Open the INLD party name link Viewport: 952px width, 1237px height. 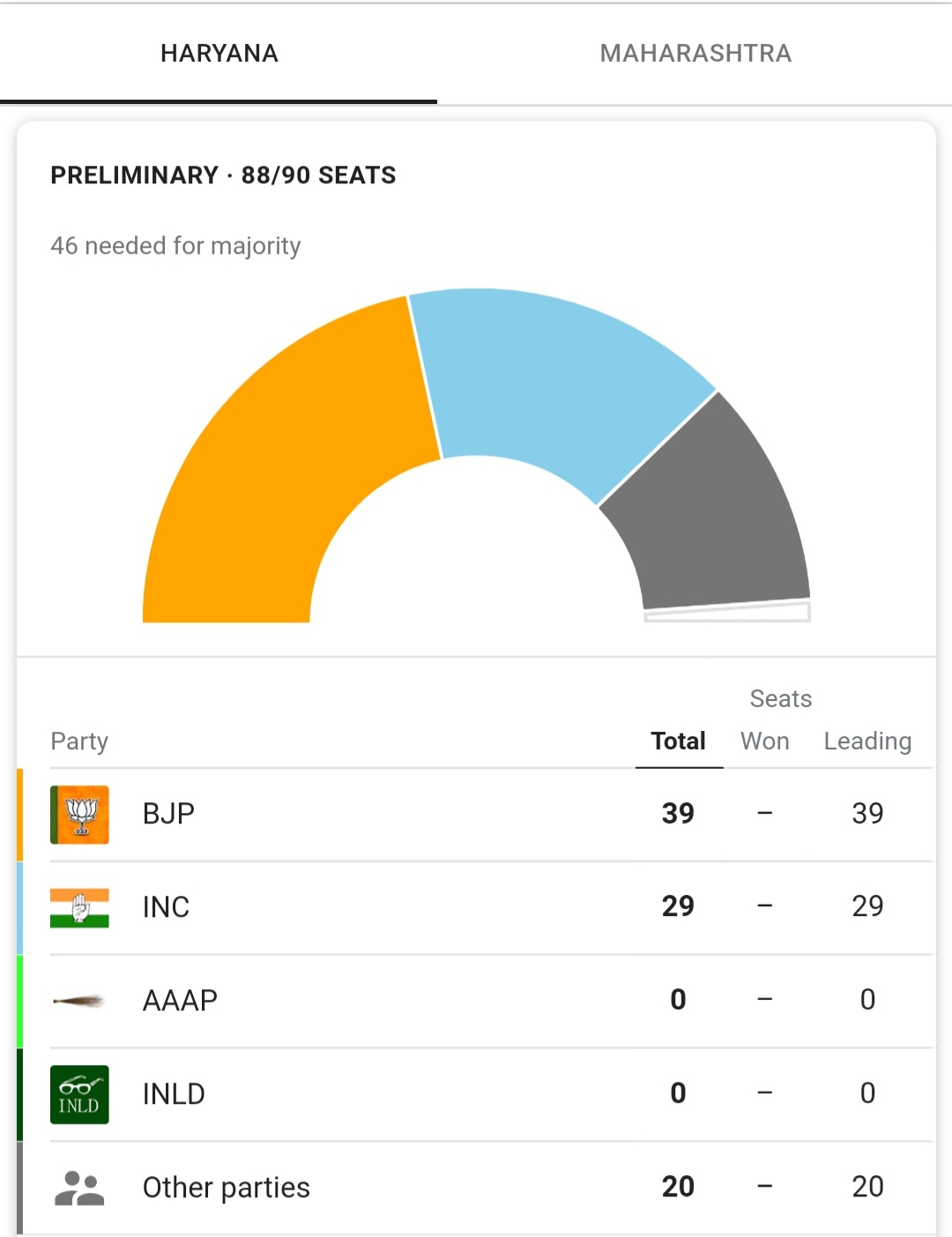(174, 1094)
